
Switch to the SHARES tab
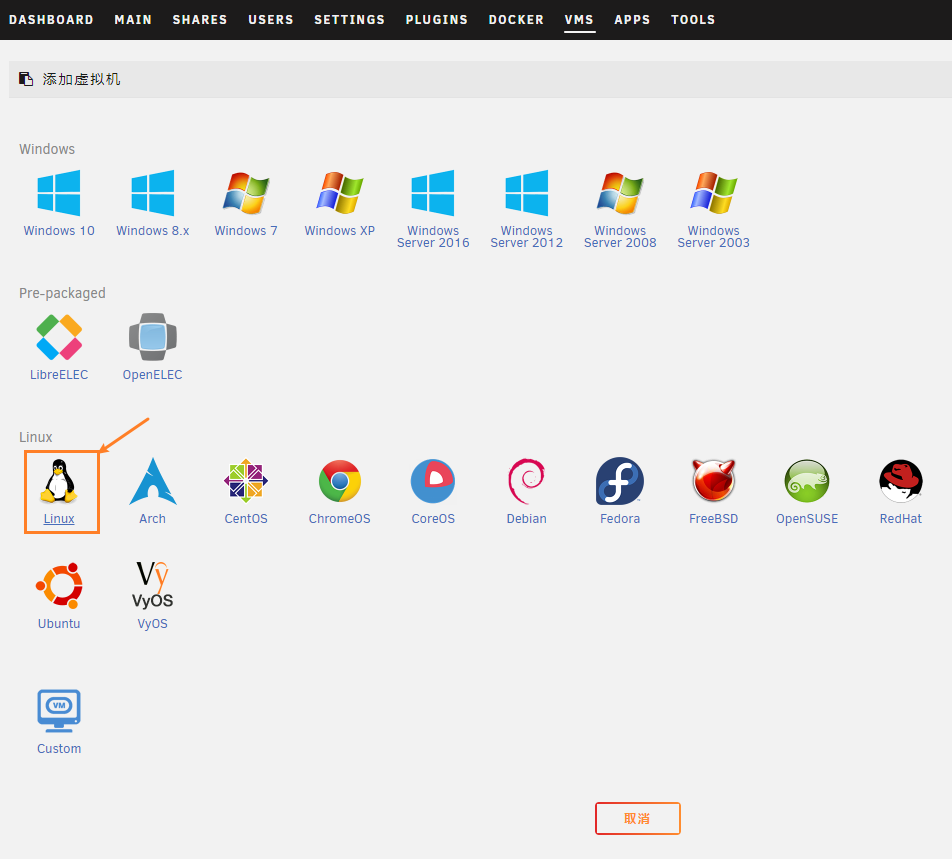coord(200,19)
